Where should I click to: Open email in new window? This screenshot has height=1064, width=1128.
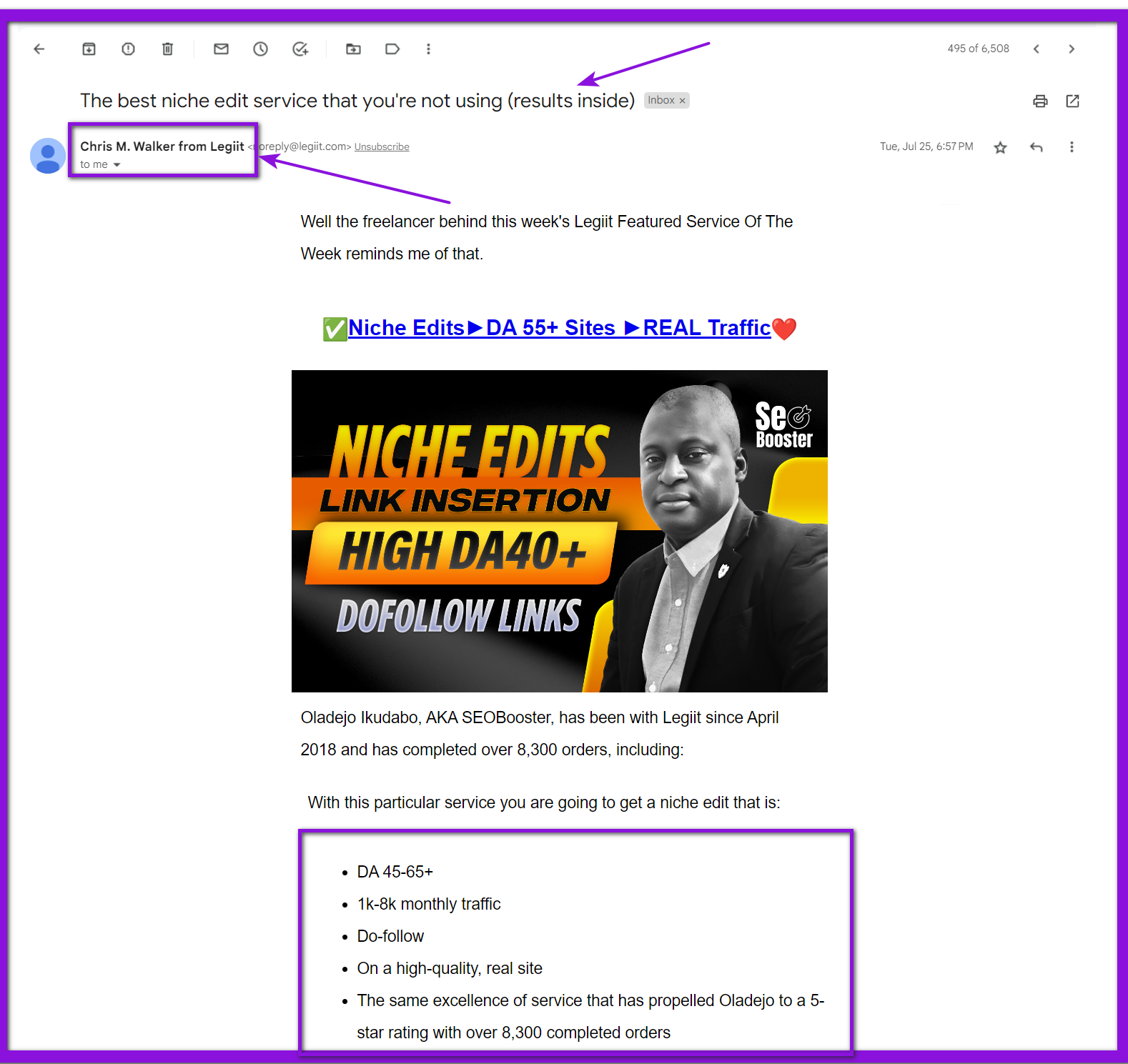click(x=1072, y=101)
